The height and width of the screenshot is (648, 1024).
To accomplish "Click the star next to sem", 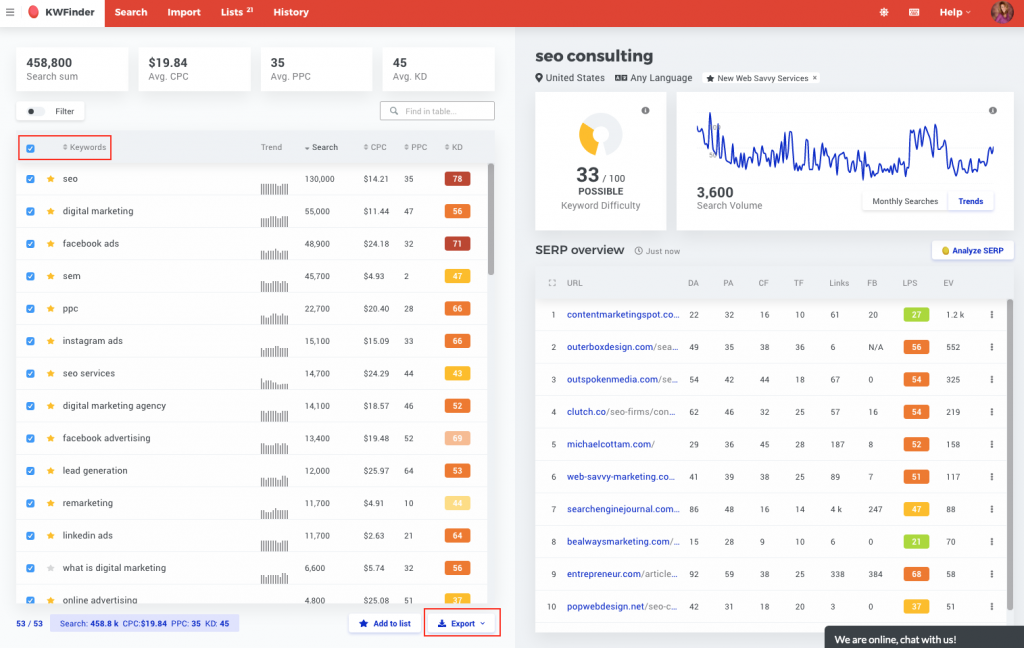I will pos(50,276).
